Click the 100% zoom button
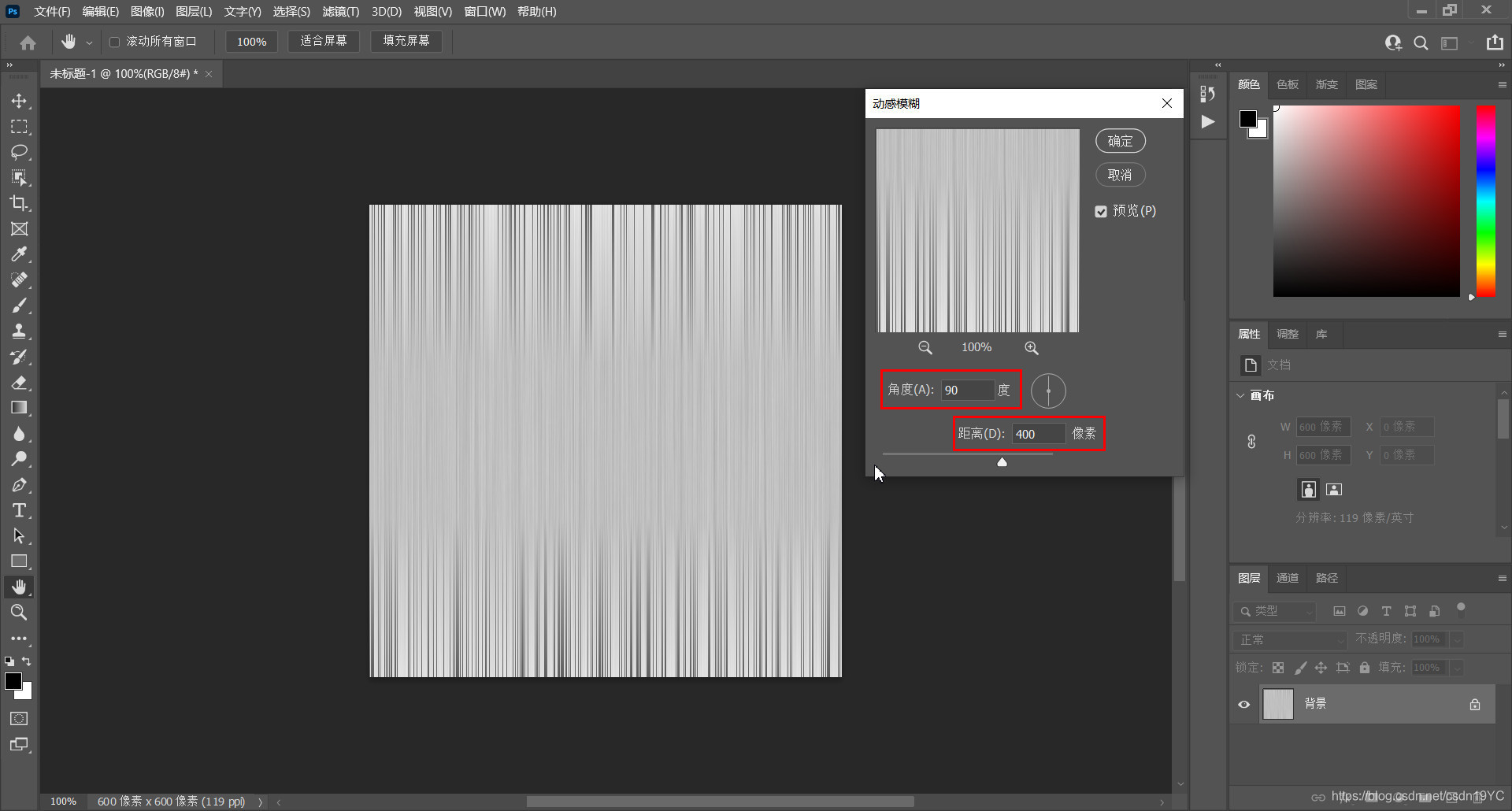The width and height of the screenshot is (1512, 811). pyautogui.click(x=252, y=42)
